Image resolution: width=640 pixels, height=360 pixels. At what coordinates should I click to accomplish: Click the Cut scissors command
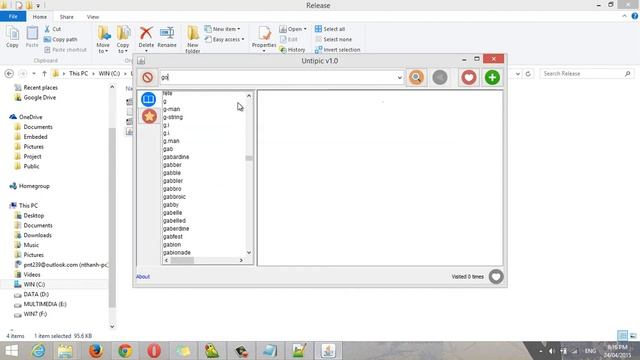52,29
